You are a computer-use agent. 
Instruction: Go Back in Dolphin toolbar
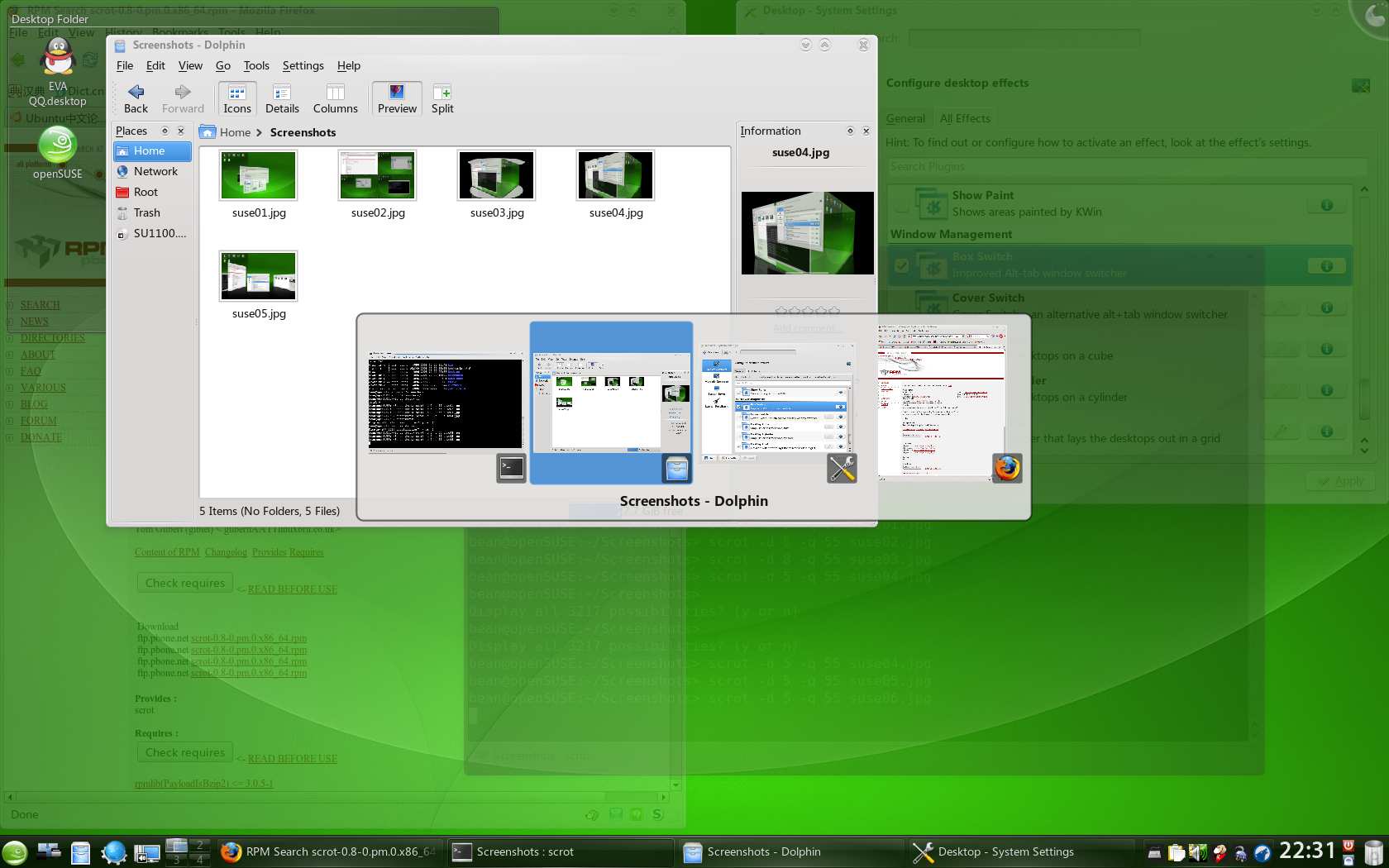click(x=136, y=98)
